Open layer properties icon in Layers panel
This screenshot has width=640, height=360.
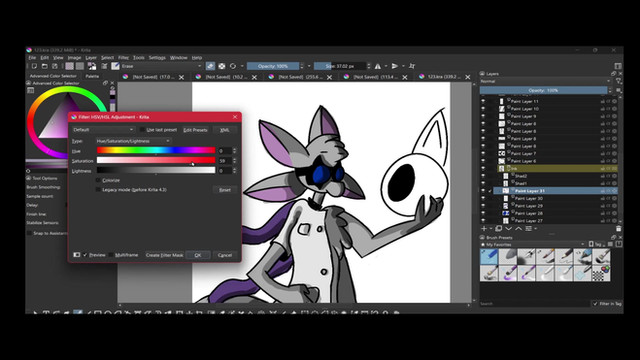(x=529, y=229)
